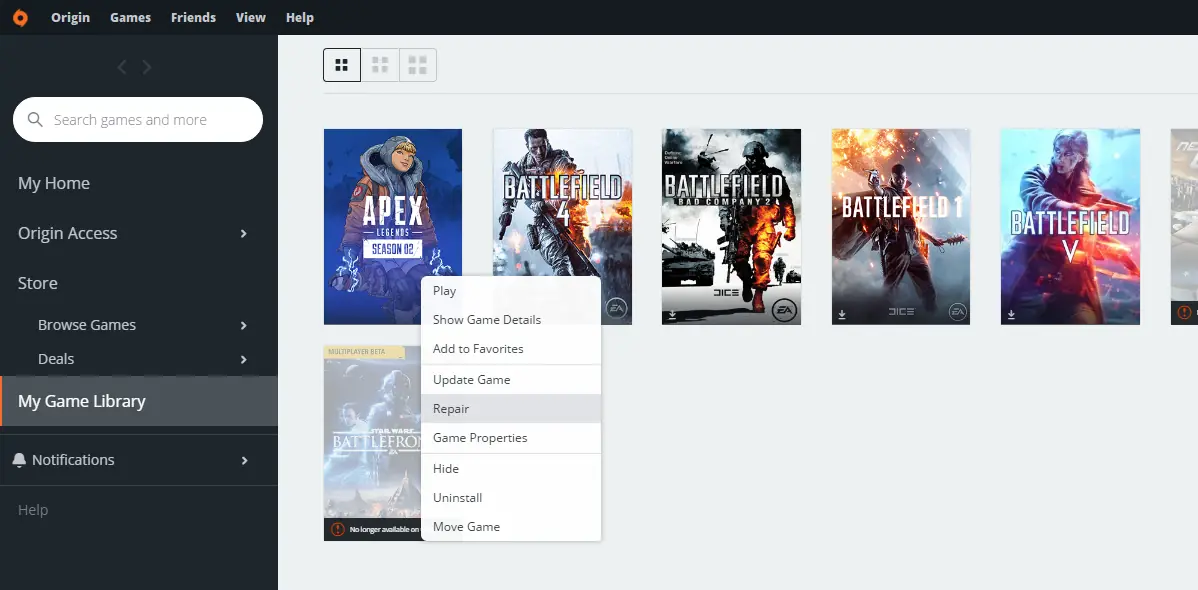1198x590 pixels.
Task: Click the forward navigation arrow
Action: [x=146, y=67]
